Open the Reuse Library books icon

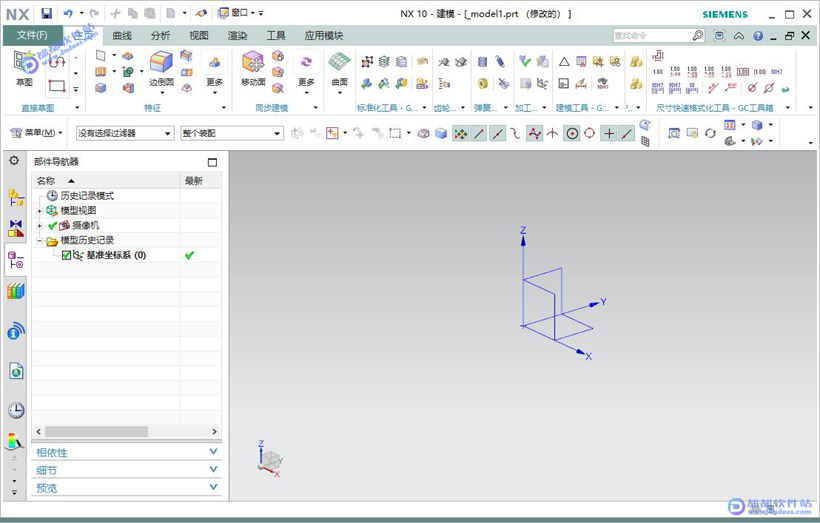pyautogui.click(x=16, y=291)
